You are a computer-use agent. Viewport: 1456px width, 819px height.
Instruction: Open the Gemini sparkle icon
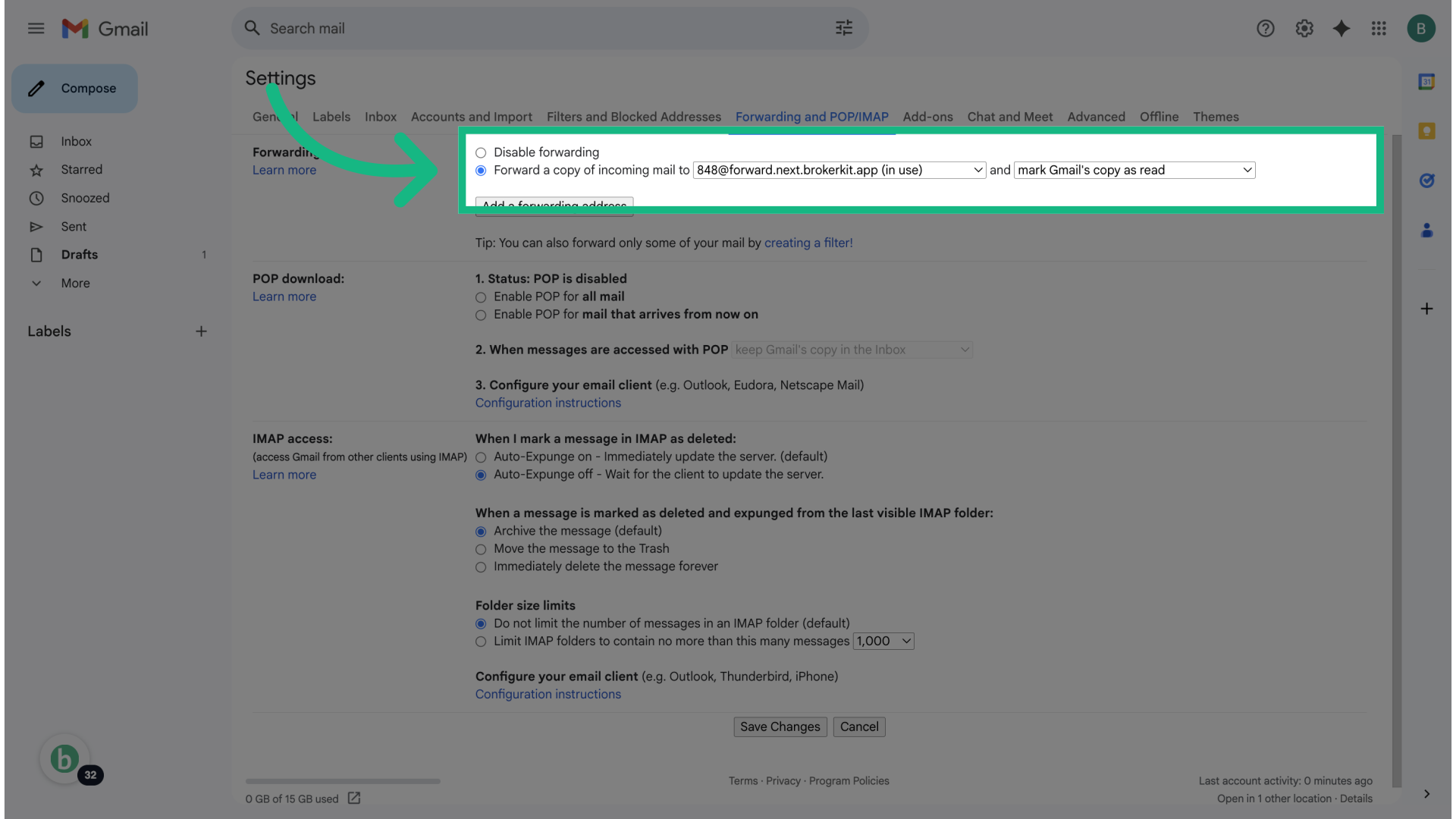[x=1341, y=29]
